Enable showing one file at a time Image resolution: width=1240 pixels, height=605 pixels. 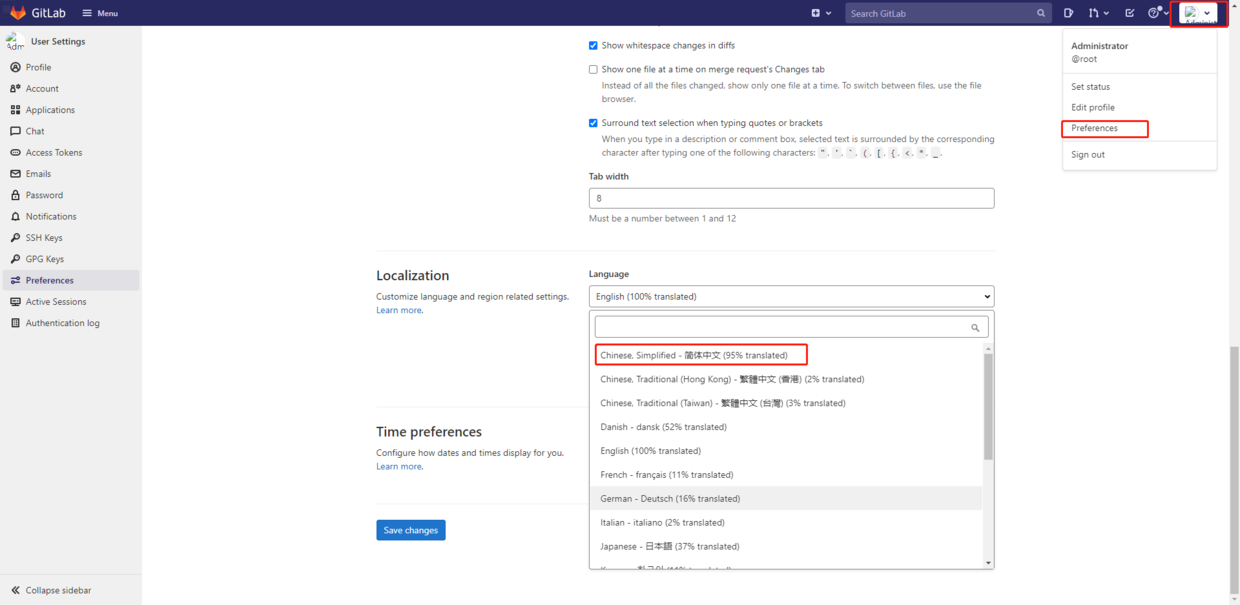(594, 68)
